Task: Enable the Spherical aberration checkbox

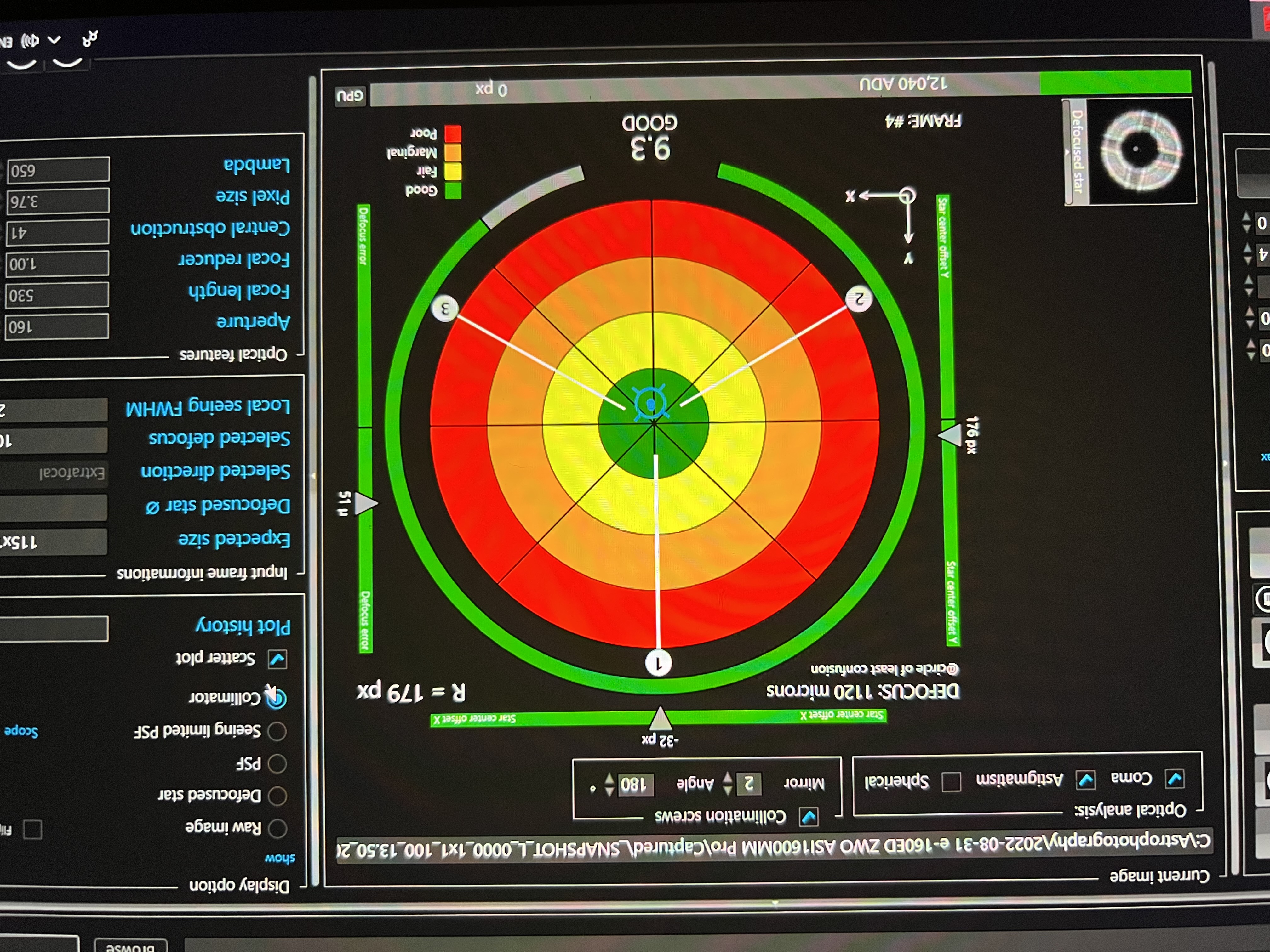Action: point(951,782)
